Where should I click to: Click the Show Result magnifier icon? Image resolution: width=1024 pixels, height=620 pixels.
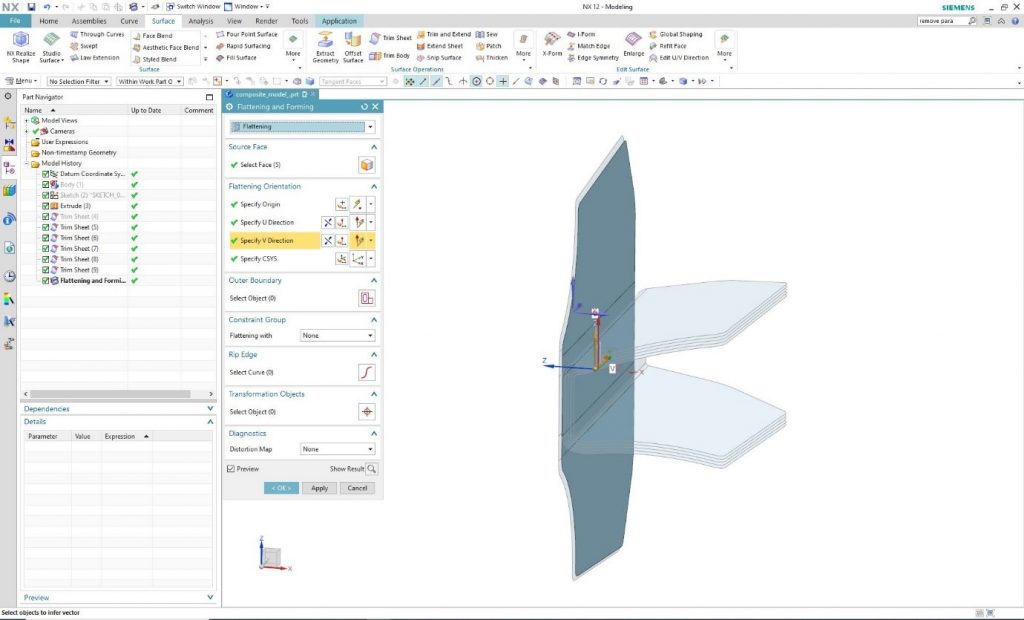372,468
